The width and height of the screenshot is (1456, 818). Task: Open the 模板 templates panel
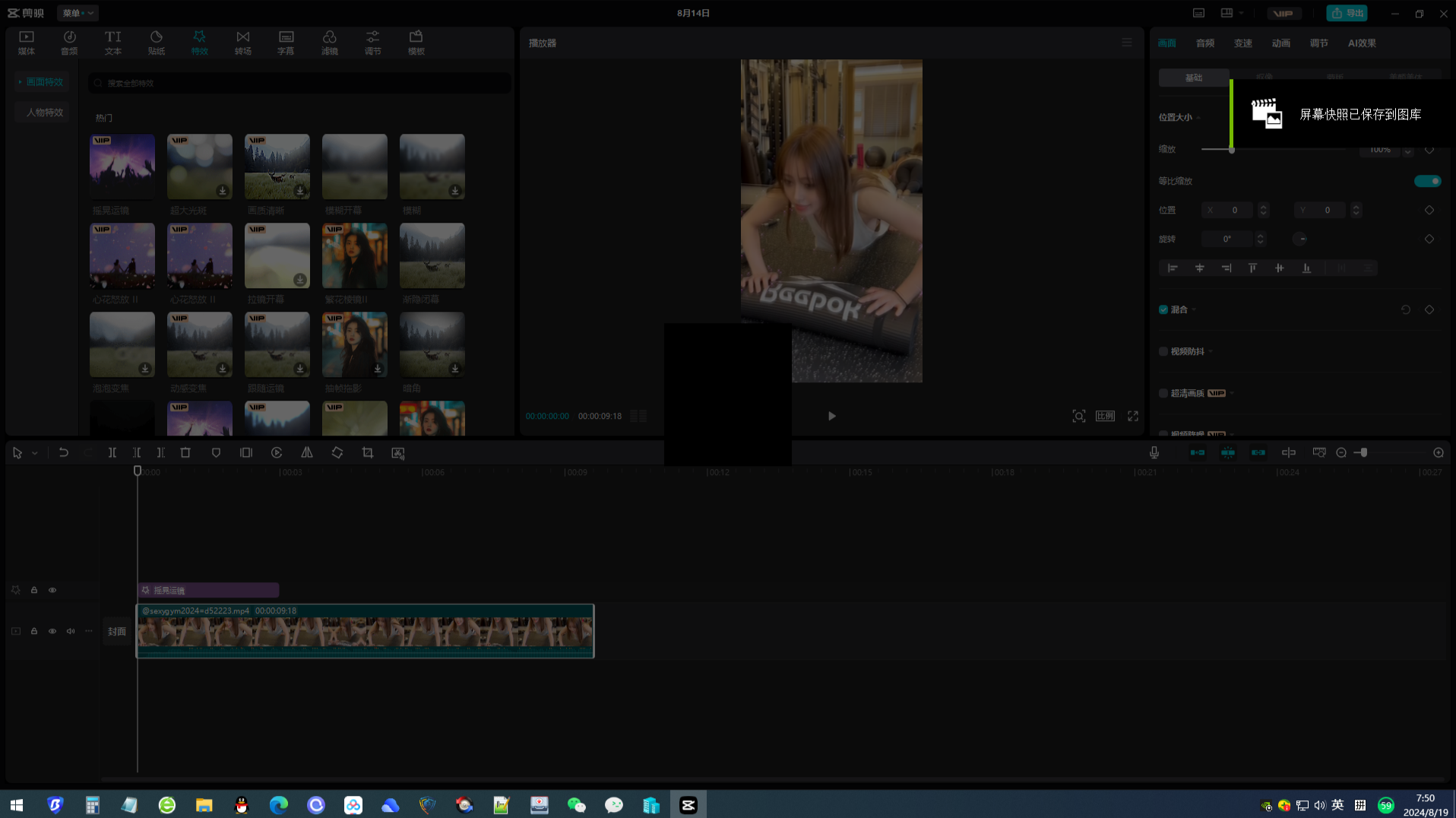click(x=416, y=43)
